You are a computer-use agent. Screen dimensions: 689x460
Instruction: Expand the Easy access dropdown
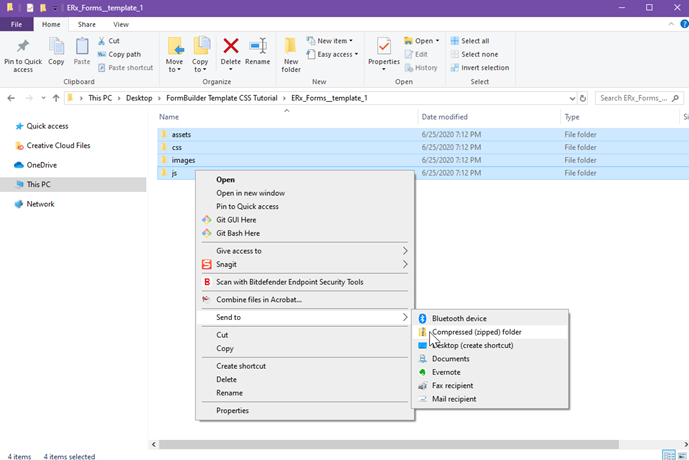[335, 54]
